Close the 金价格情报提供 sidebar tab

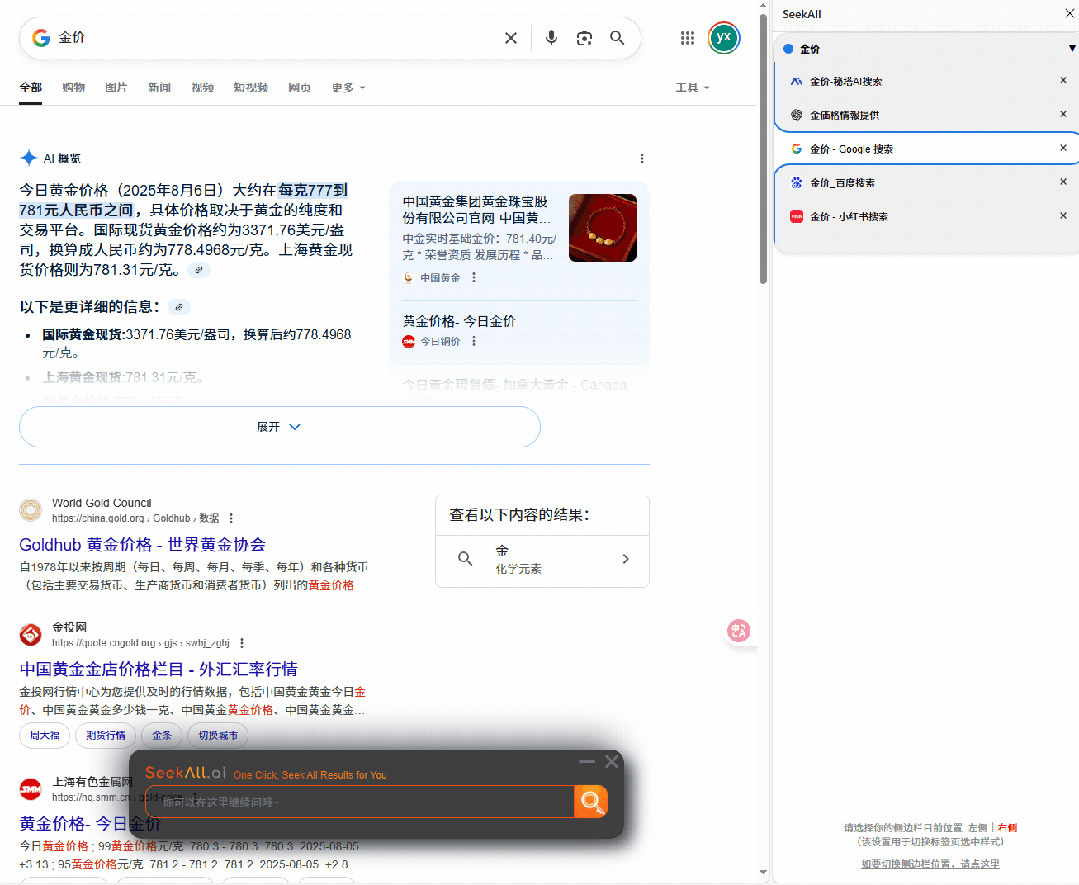coord(1063,114)
